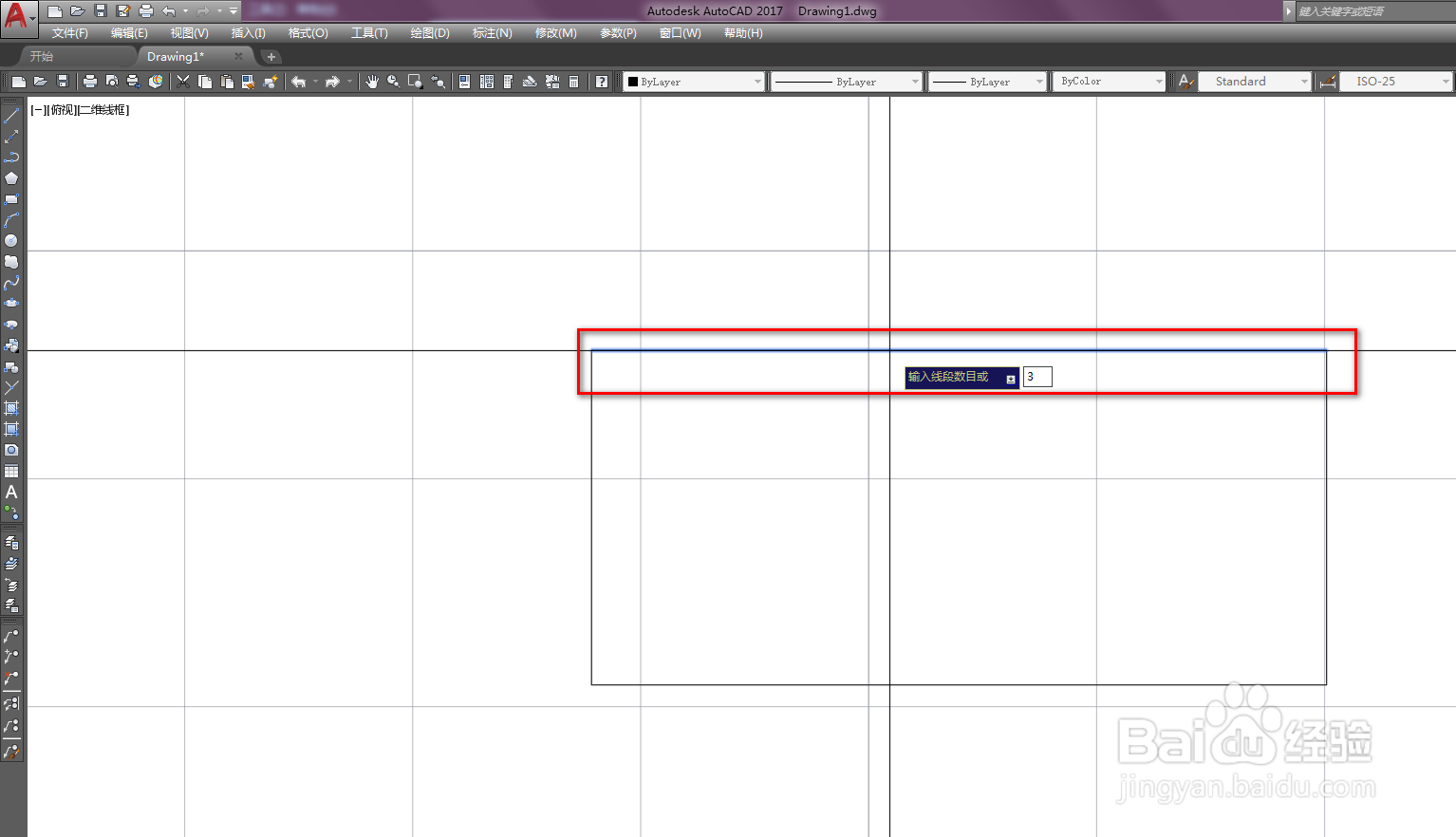Select the Spline tool
The width and height of the screenshot is (1456, 837).
pos(11,283)
